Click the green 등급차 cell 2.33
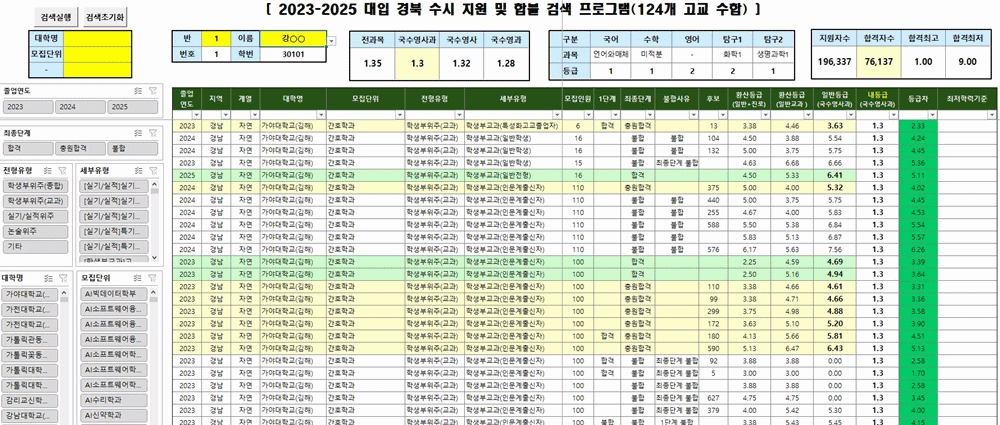 point(918,126)
